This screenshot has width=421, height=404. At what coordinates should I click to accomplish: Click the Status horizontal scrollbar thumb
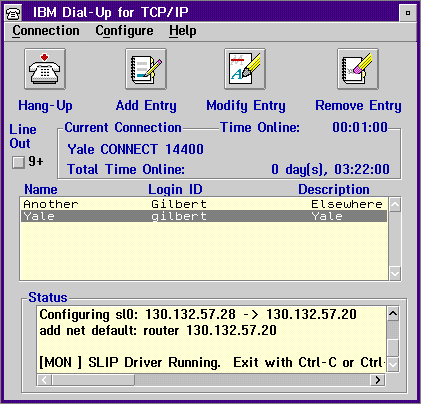93,380
